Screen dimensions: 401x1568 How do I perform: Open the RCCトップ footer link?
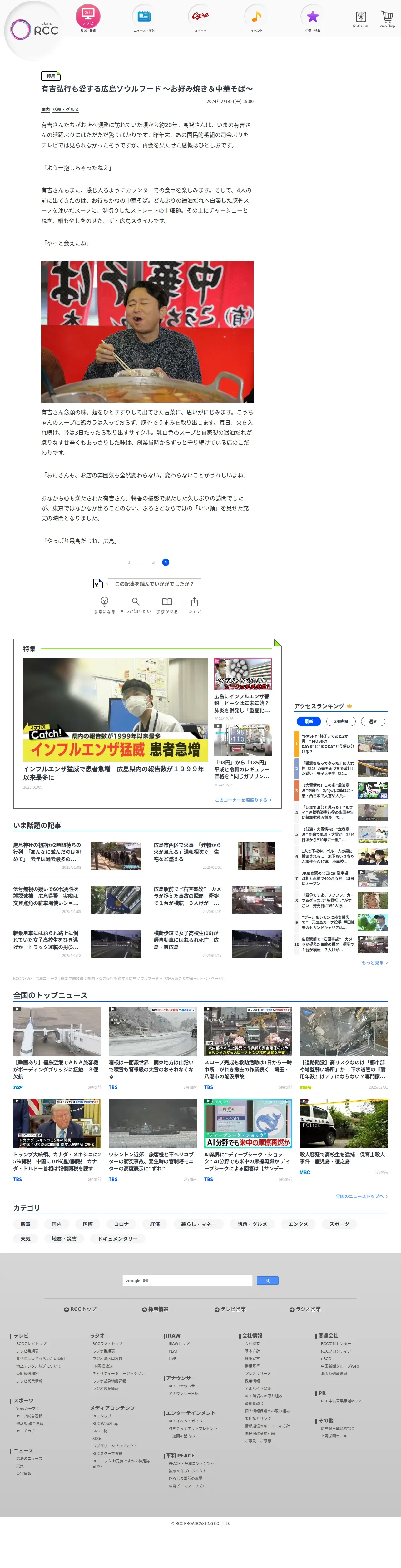[x=80, y=1309]
